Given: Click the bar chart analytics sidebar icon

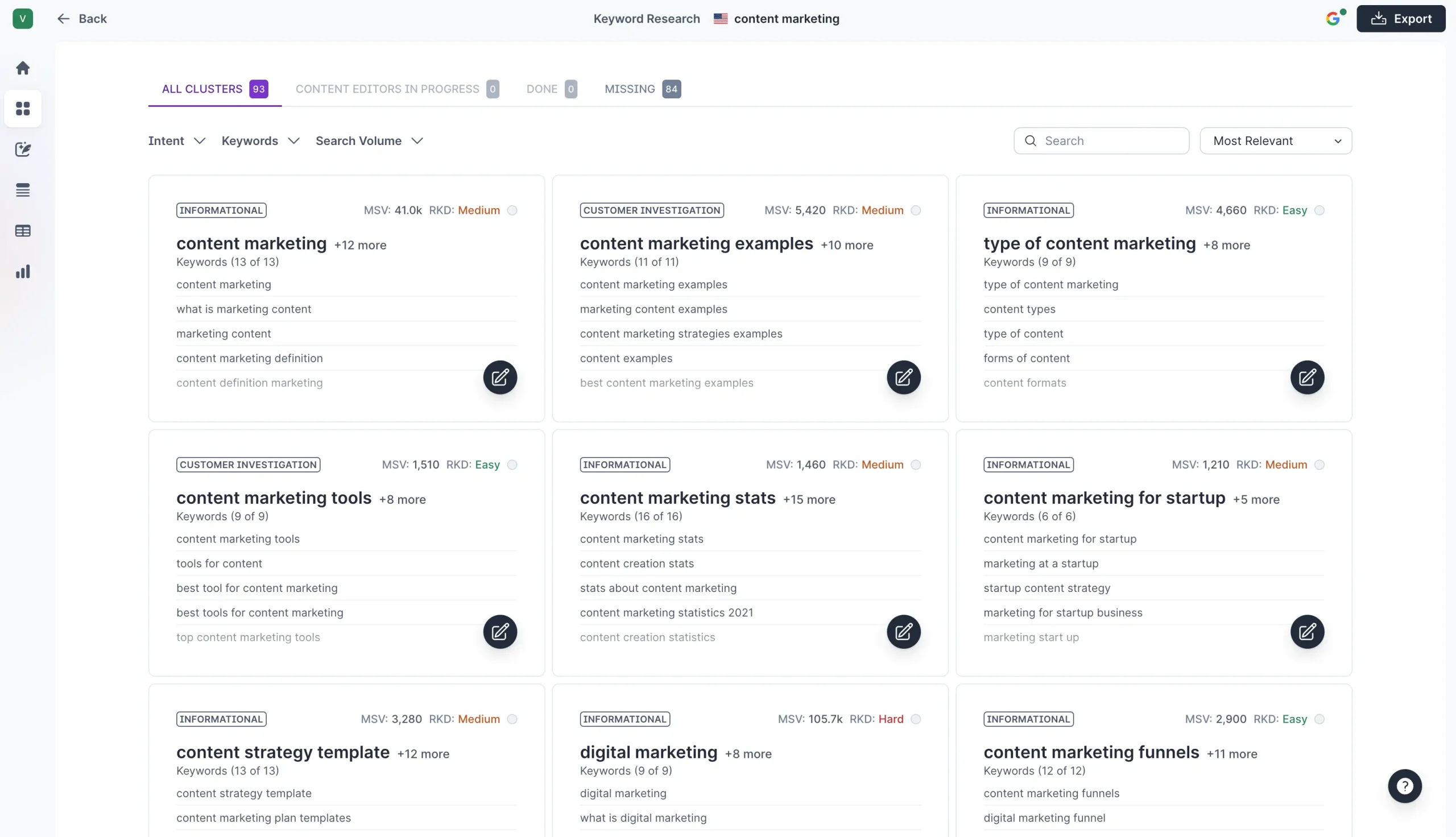Looking at the screenshot, I should [x=23, y=271].
